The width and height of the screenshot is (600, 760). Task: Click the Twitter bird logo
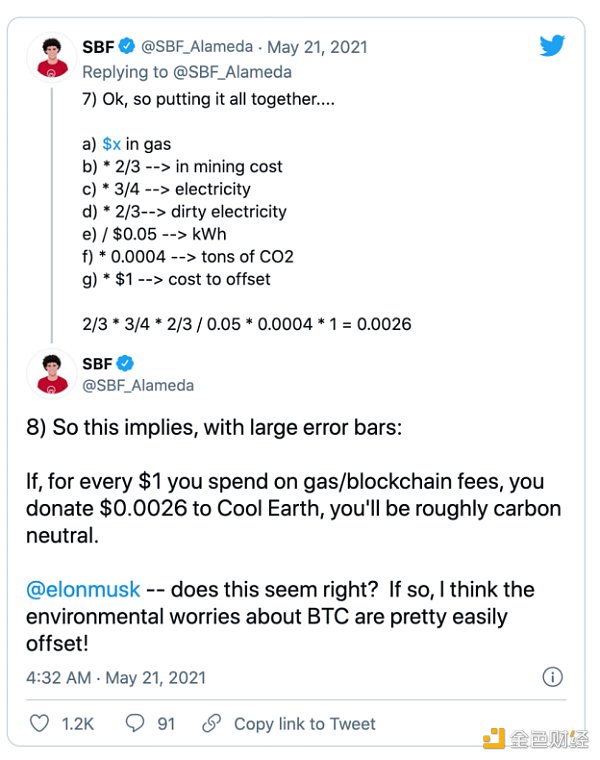tap(553, 46)
